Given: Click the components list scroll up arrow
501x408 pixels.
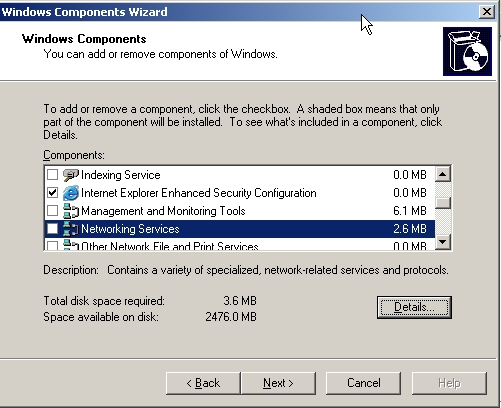Looking at the screenshot, I should (x=443, y=174).
